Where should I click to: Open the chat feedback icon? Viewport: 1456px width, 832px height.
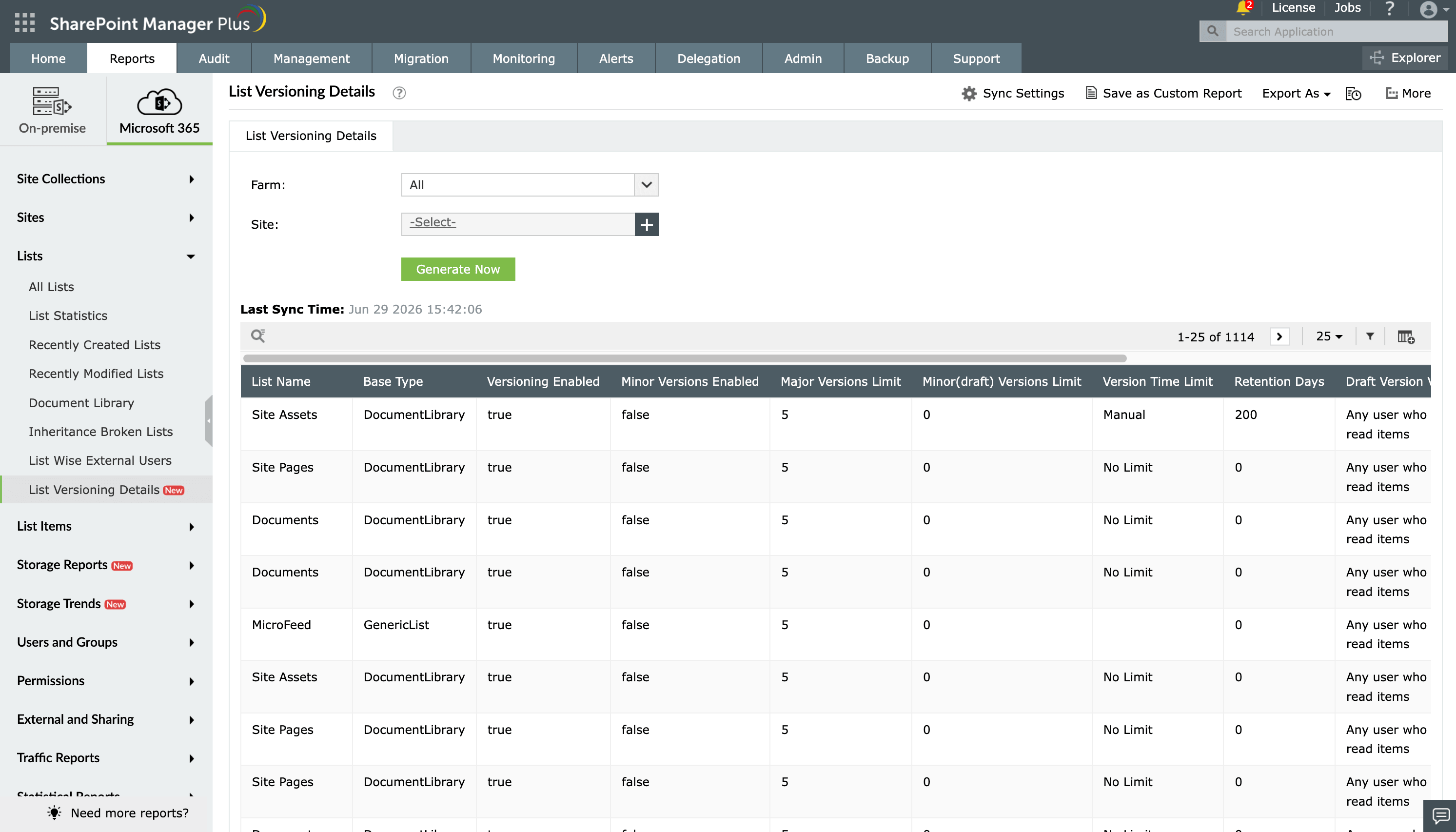tap(1440, 815)
